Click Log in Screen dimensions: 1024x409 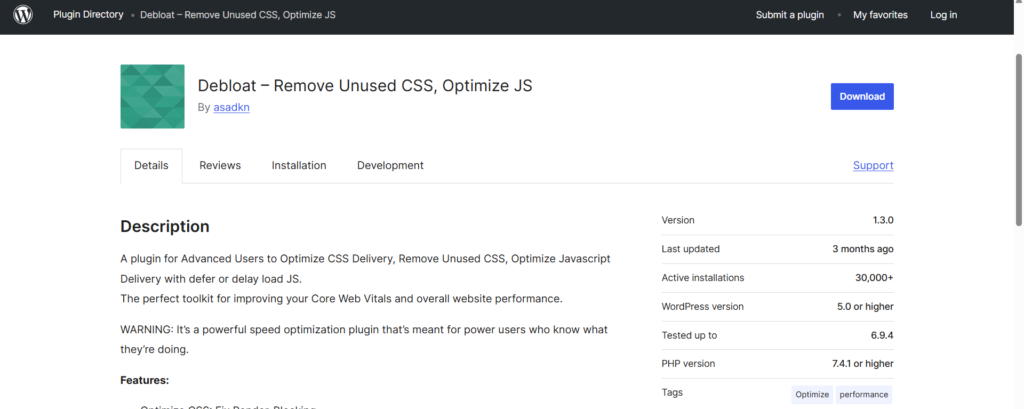(x=944, y=14)
